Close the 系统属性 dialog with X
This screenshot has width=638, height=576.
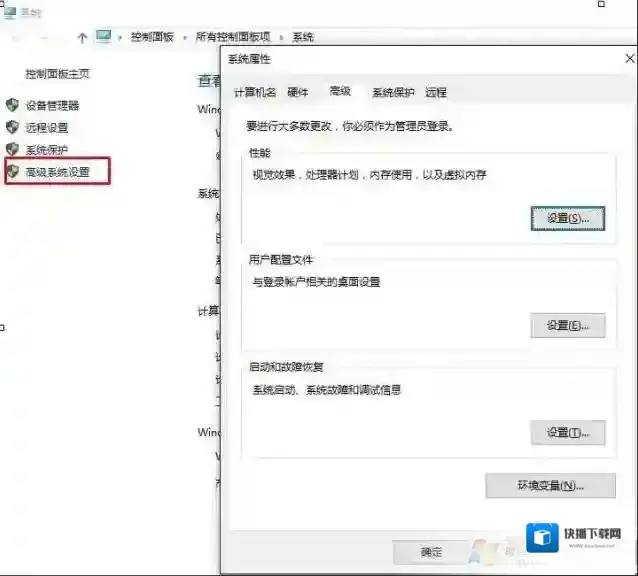pyautogui.click(x=629, y=59)
